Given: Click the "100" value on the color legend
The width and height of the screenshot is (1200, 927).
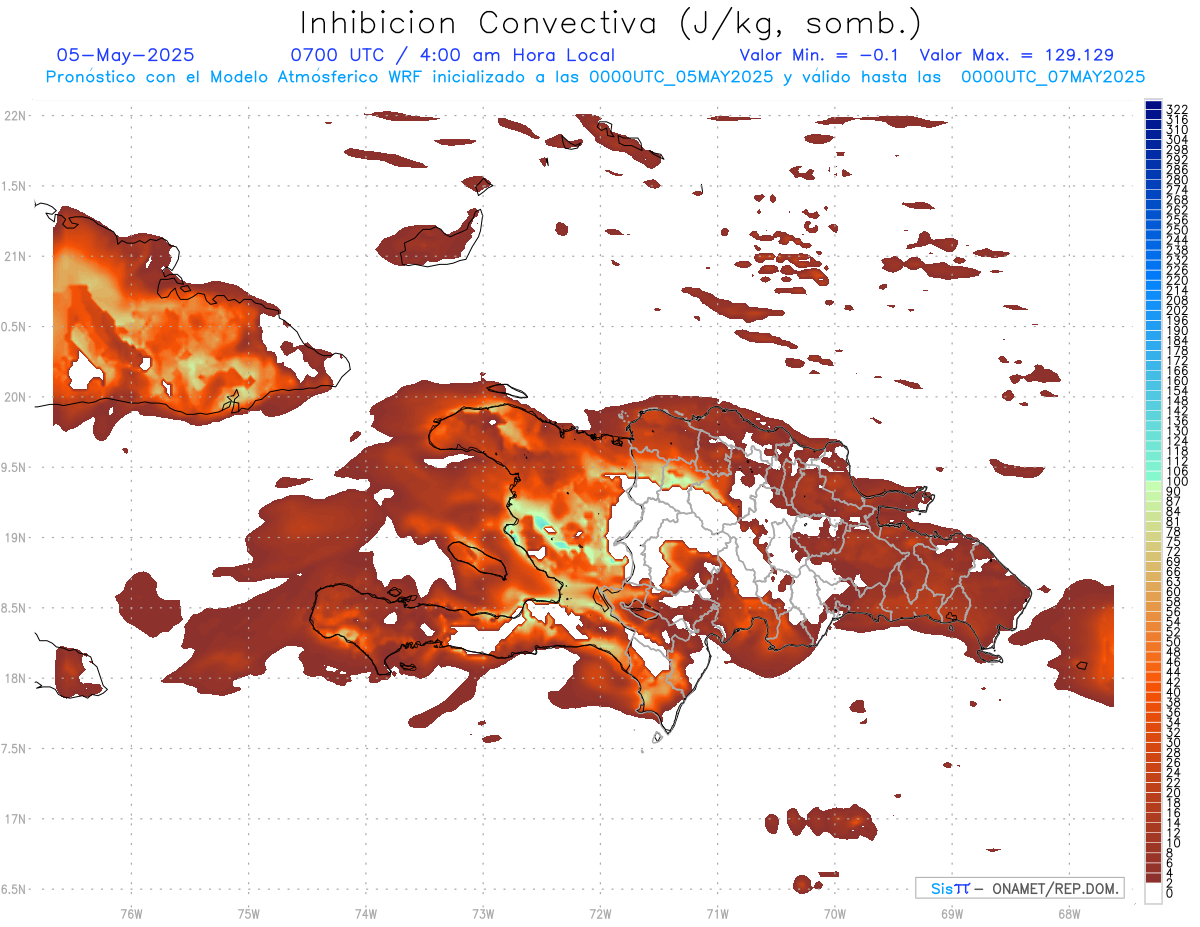Looking at the screenshot, I should coord(1176,481).
